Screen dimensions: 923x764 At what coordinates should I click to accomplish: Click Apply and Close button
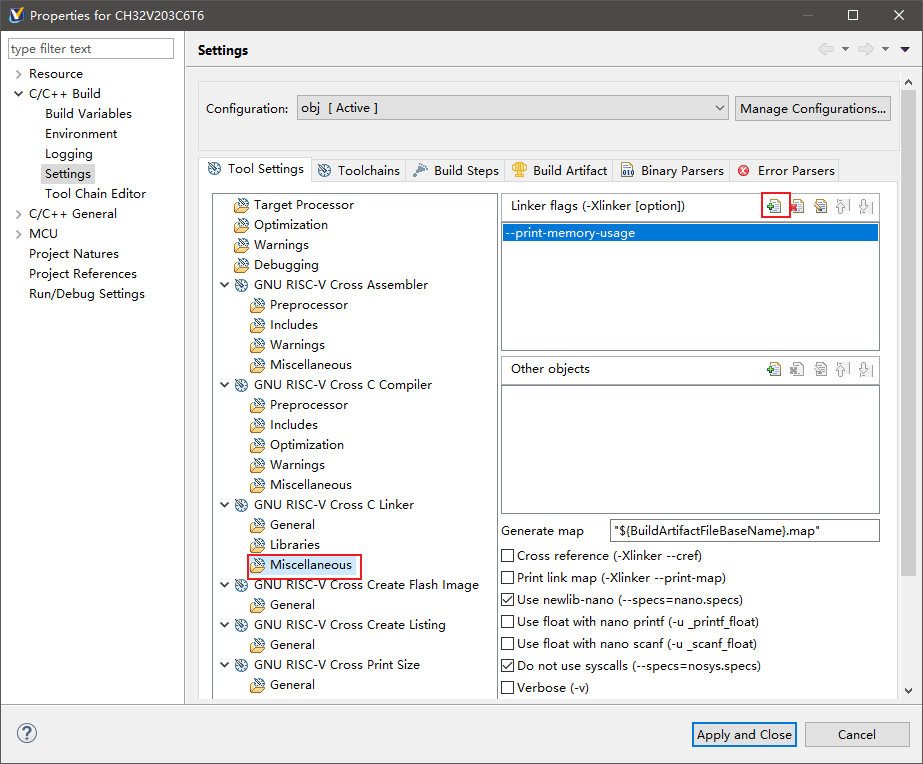[744, 735]
